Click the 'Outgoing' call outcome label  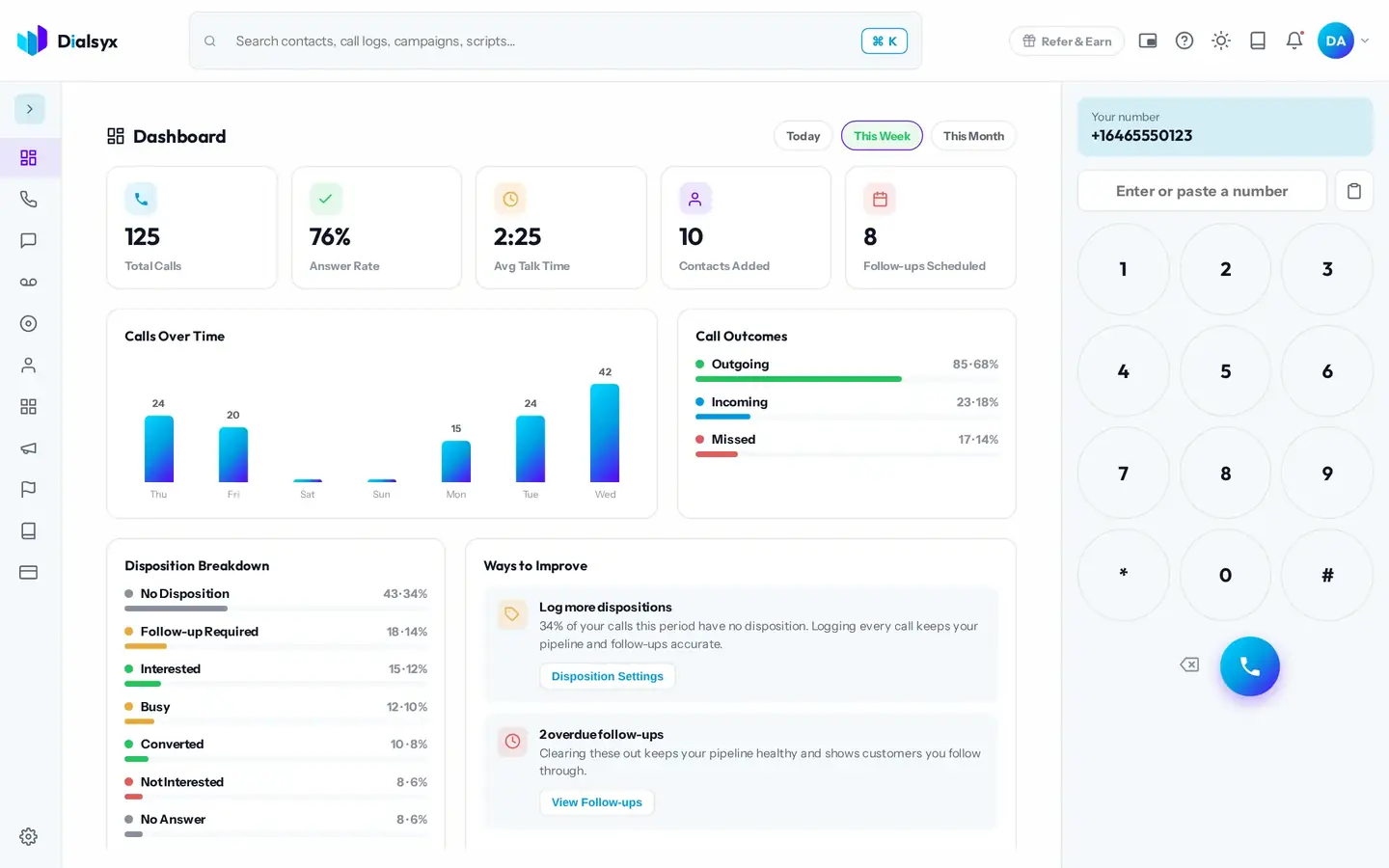pyautogui.click(x=740, y=365)
